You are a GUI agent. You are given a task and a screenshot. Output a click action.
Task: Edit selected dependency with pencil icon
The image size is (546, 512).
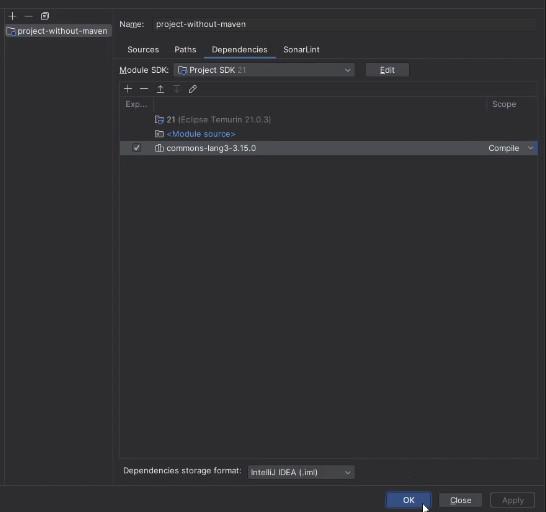pos(193,89)
